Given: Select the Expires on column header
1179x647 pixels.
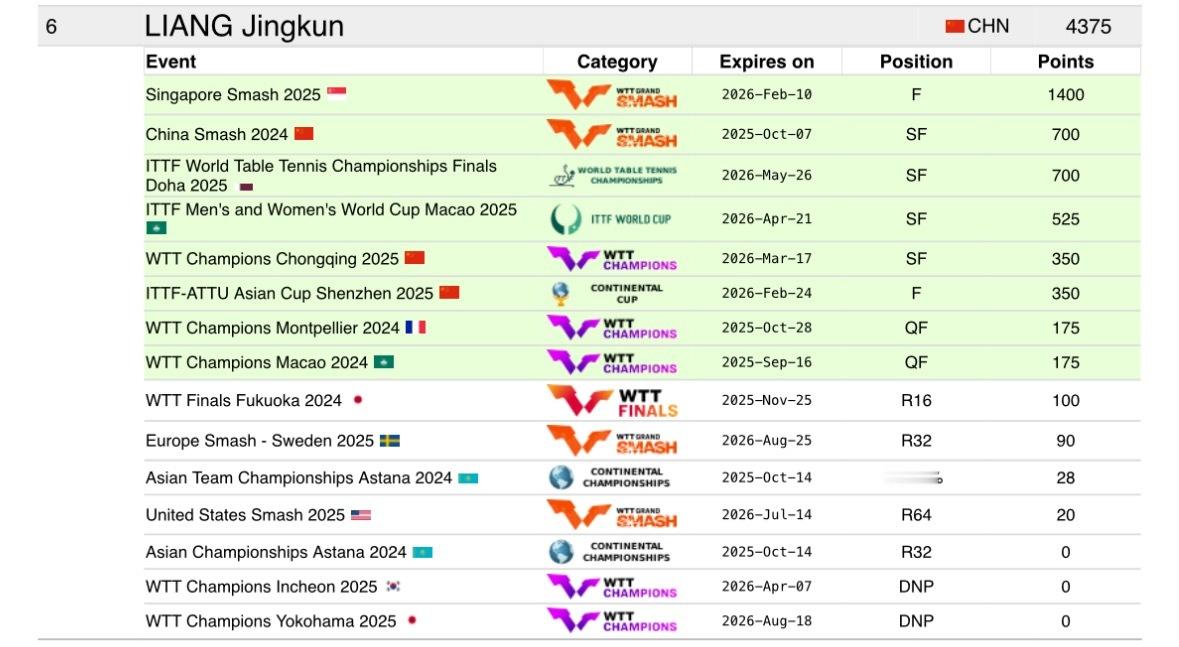Looking at the screenshot, I should (x=766, y=62).
